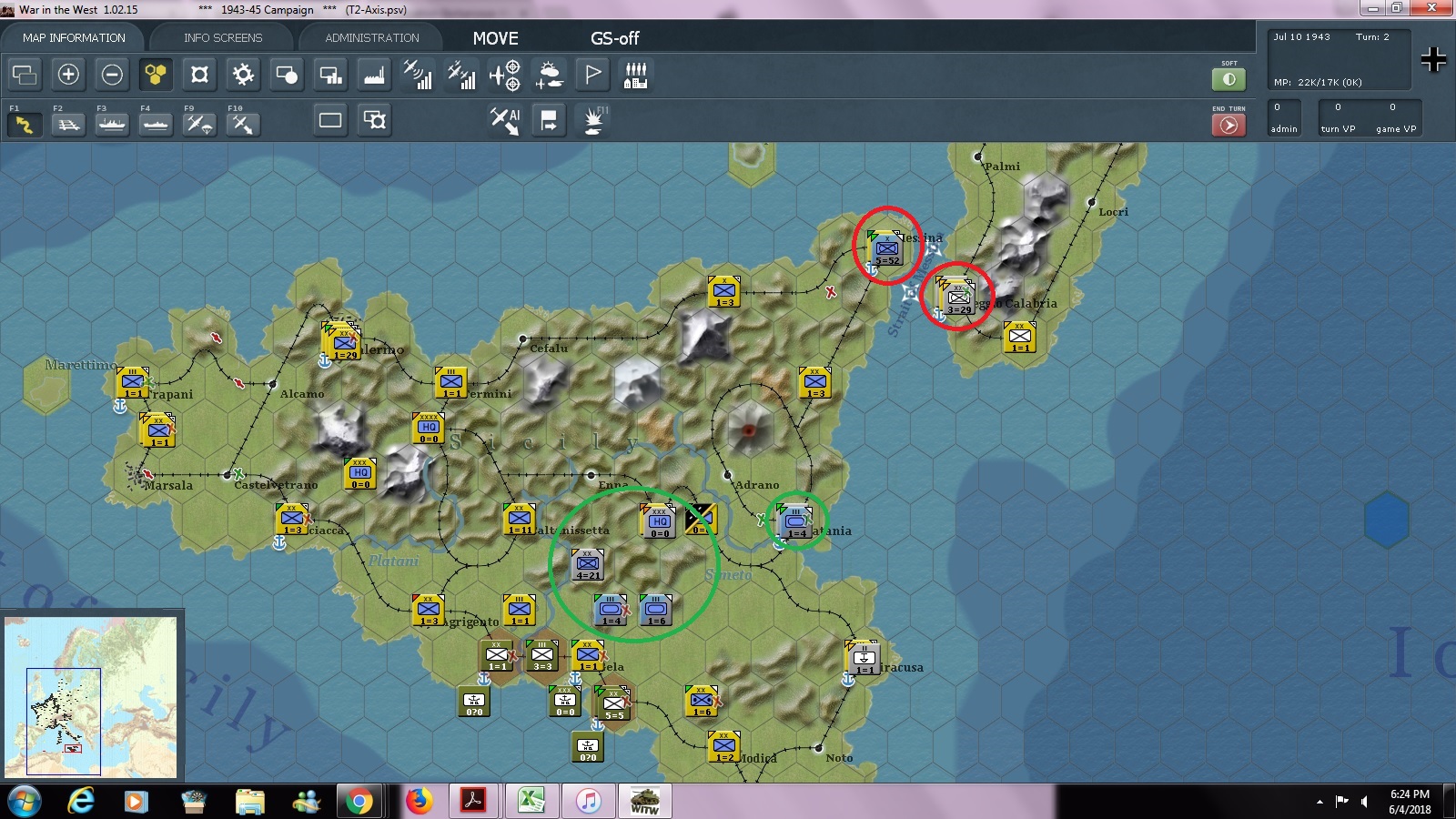Select the 5=52 unit at Messina
Screen dimensions: 1456x819
coord(886,248)
